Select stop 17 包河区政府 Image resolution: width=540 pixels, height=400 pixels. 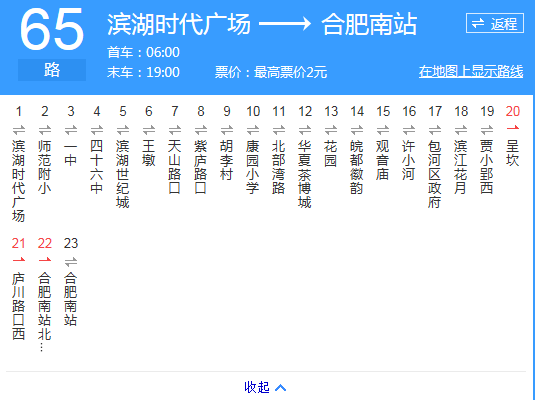tap(435, 174)
